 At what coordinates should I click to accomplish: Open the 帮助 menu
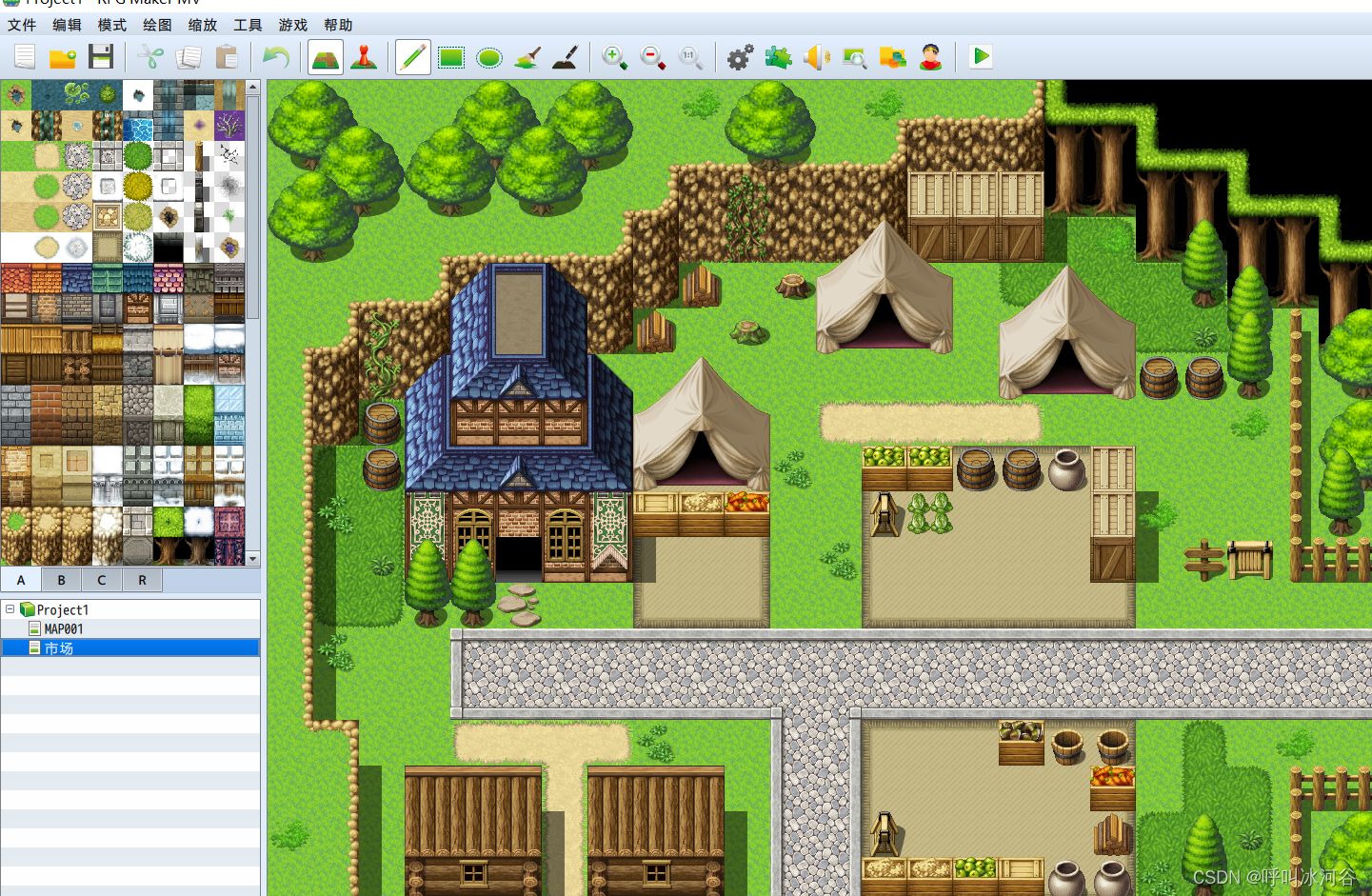click(x=338, y=25)
